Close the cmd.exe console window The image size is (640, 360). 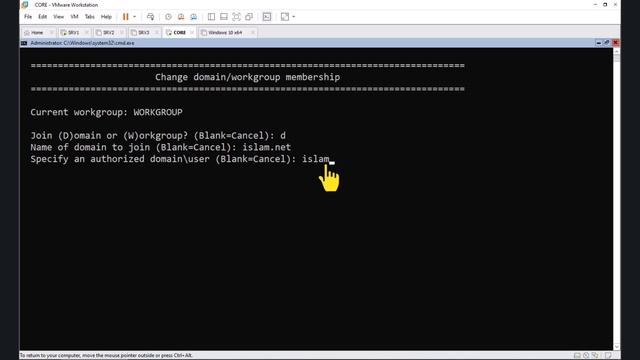[x=616, y=43]
